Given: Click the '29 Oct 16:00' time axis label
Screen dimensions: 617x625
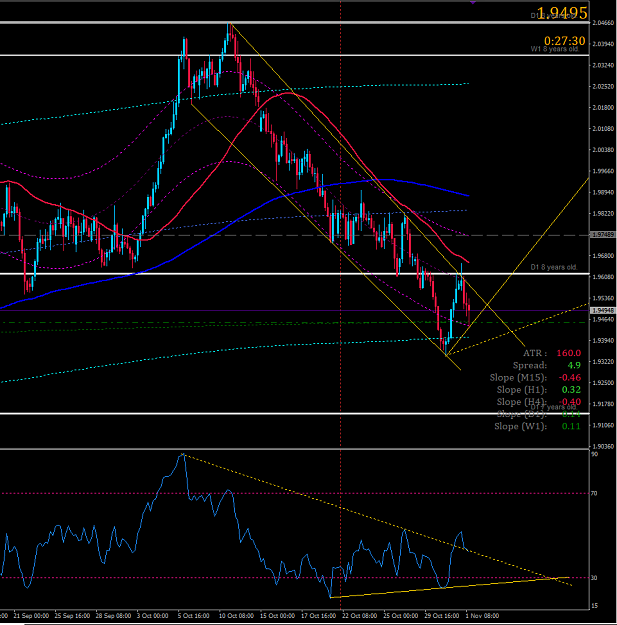Looking at the screenshot, I should (x=442, y=616).
